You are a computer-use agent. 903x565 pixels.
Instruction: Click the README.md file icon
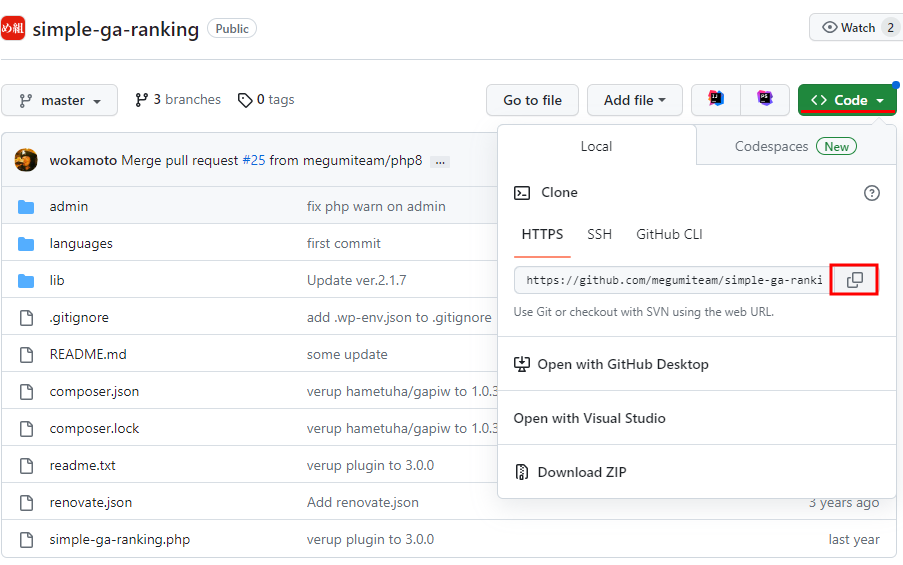tap(26, 354)
